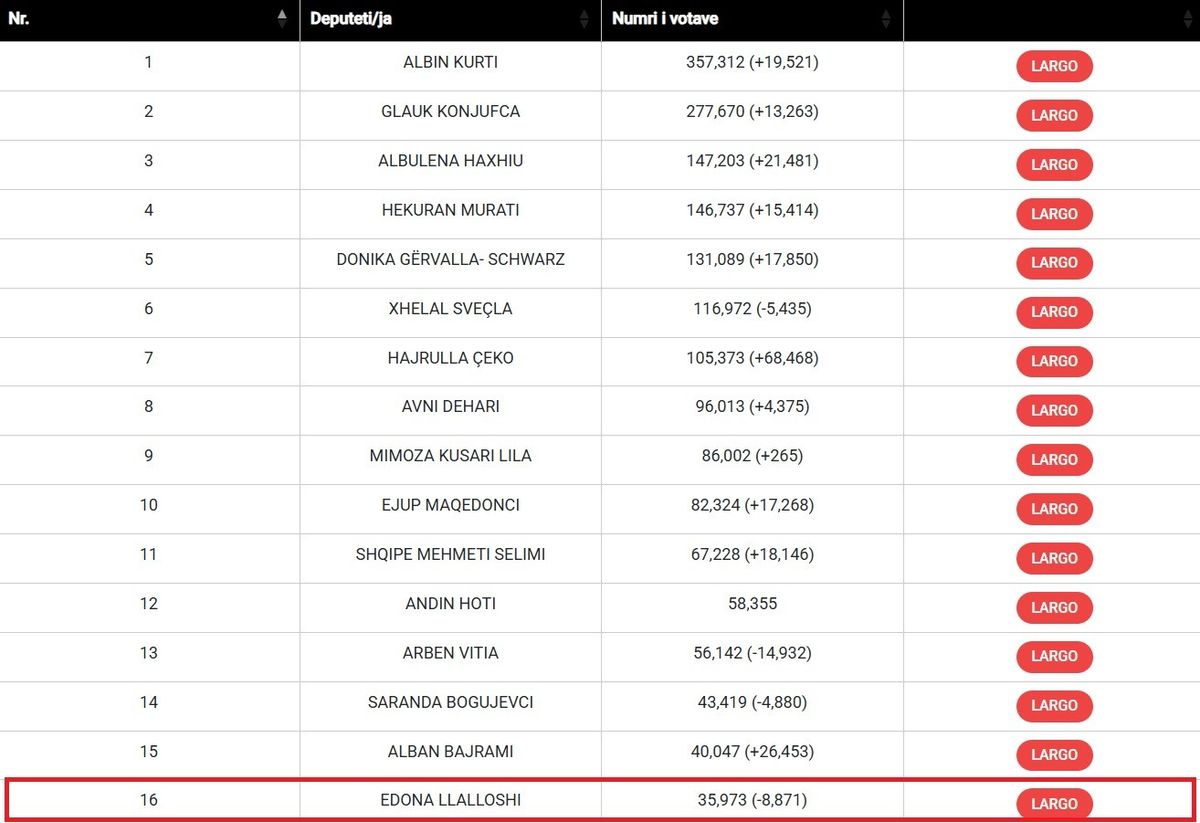Remove Arben Vitia with LARGO
Screen dimensions: 1200x823
1054,656
